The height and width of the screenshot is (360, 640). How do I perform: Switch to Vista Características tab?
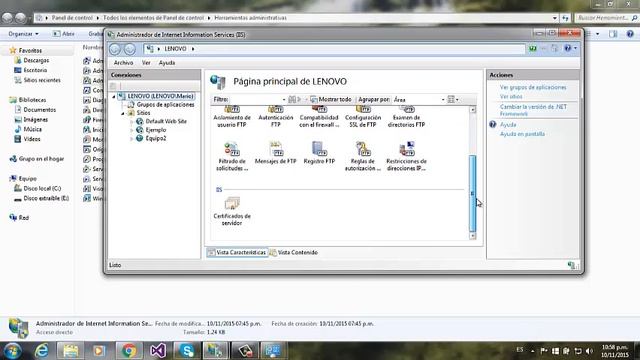point(237,253)
